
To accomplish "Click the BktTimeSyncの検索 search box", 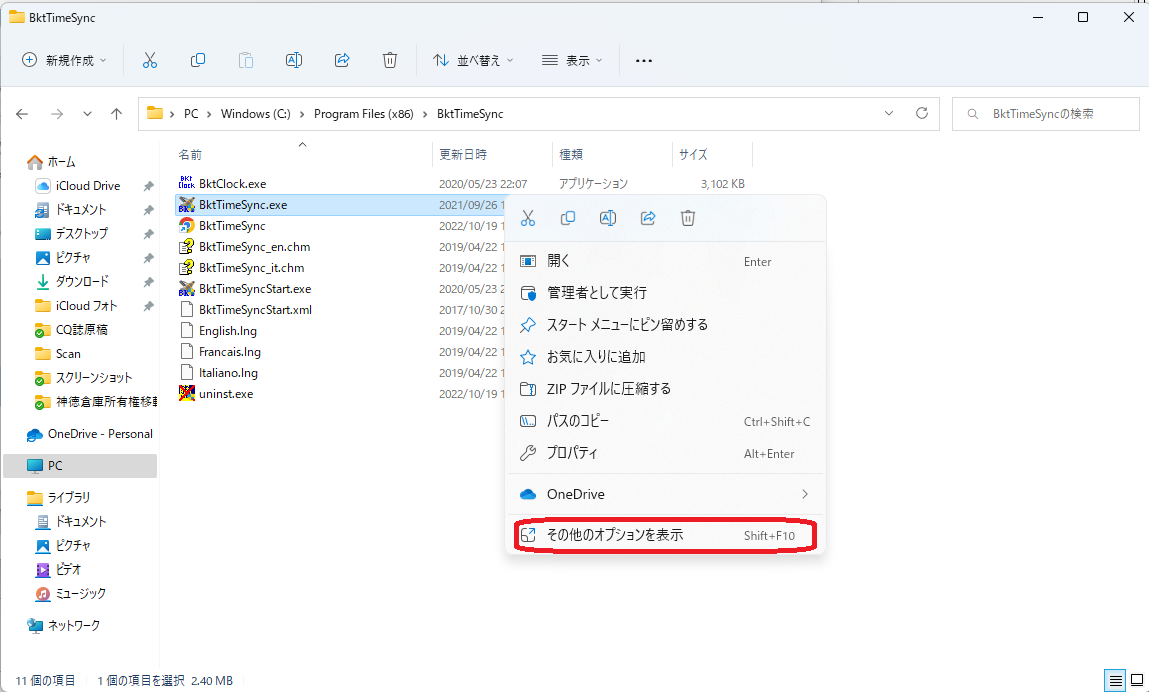I will (x=1046, y=114).
